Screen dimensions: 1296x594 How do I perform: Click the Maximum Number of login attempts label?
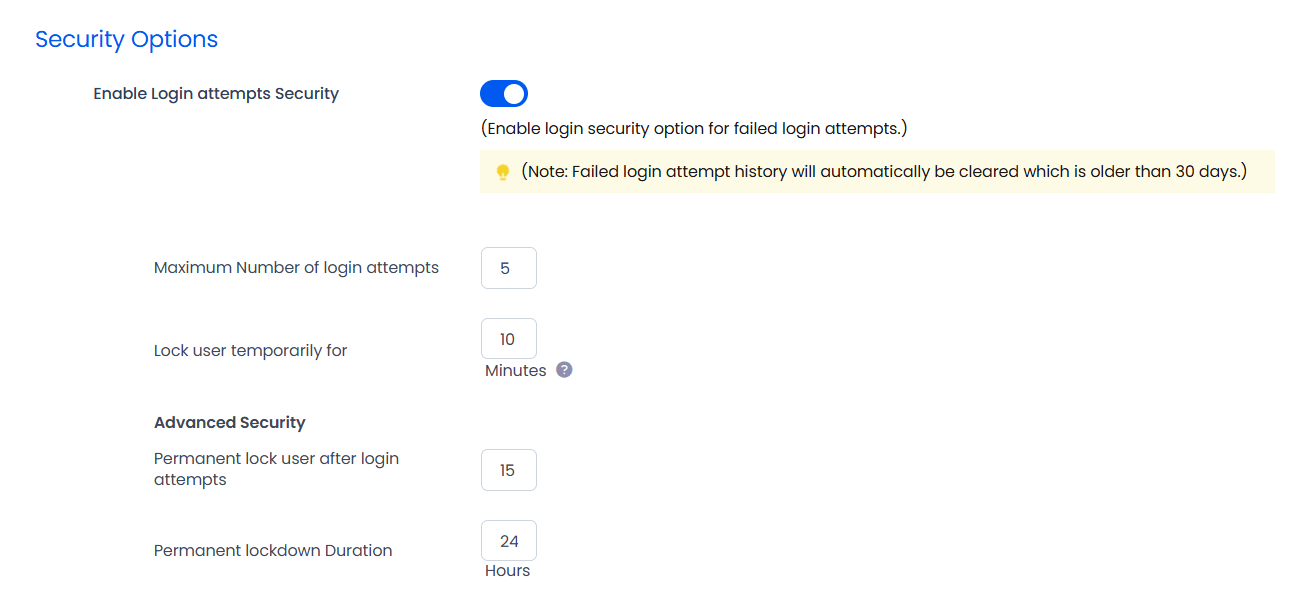tap(296, 268)
